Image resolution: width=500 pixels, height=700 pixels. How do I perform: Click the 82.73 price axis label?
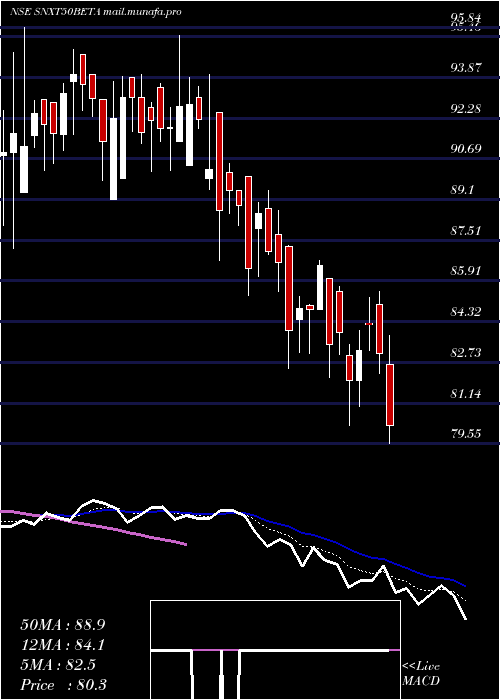point(466,353)
